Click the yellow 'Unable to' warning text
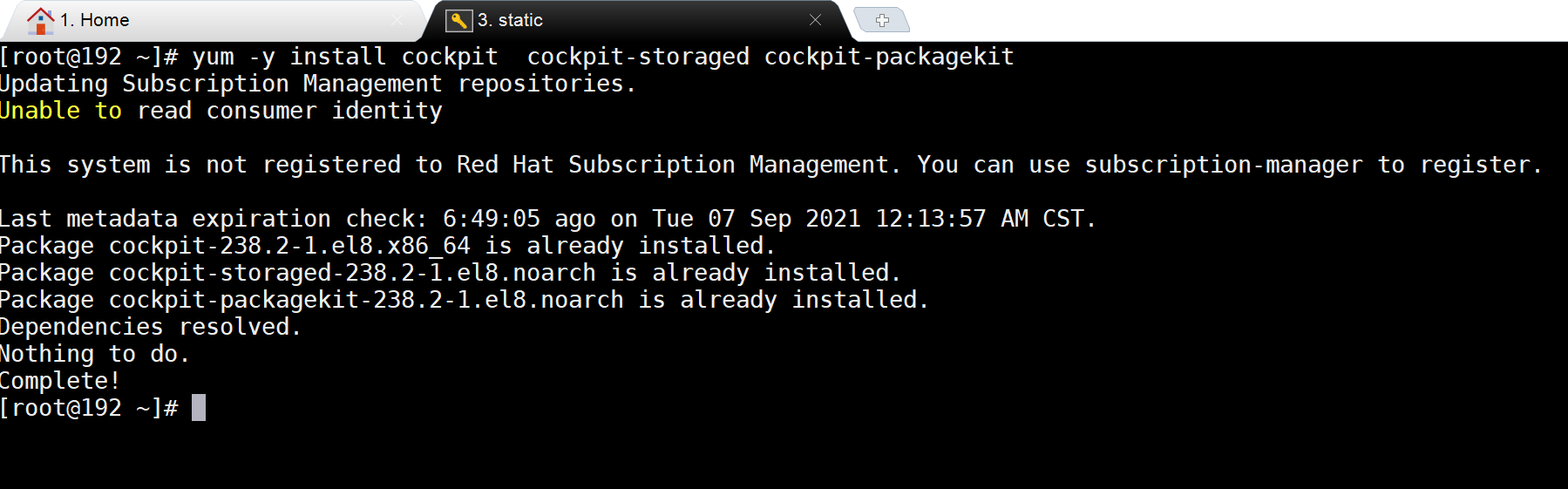Viewport: 1568px width, 489px height. [x=60, y=111]
